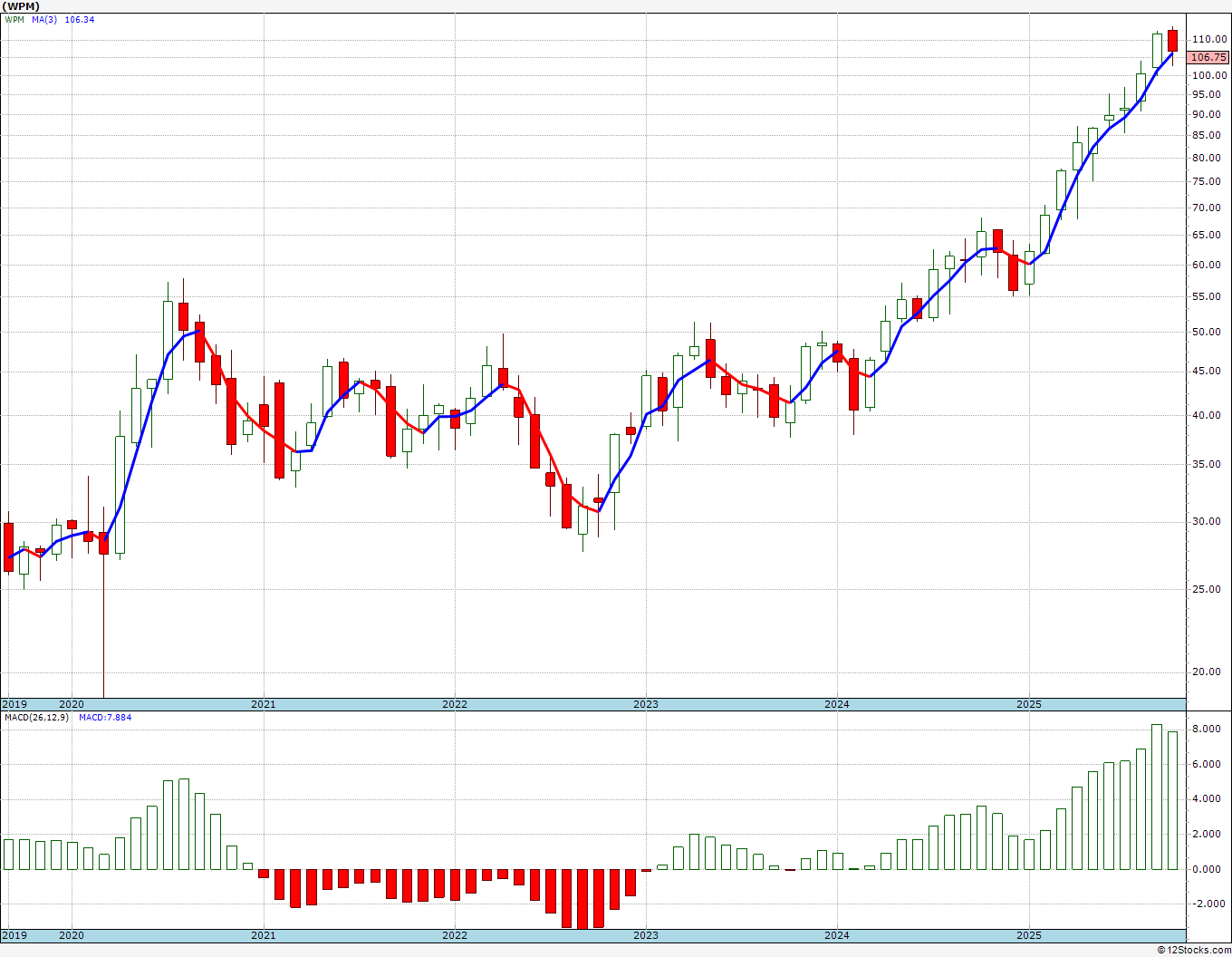1232x957 pixels.
Task: Select 2020 on the MACD panel time axis
Action: [71, 935]
